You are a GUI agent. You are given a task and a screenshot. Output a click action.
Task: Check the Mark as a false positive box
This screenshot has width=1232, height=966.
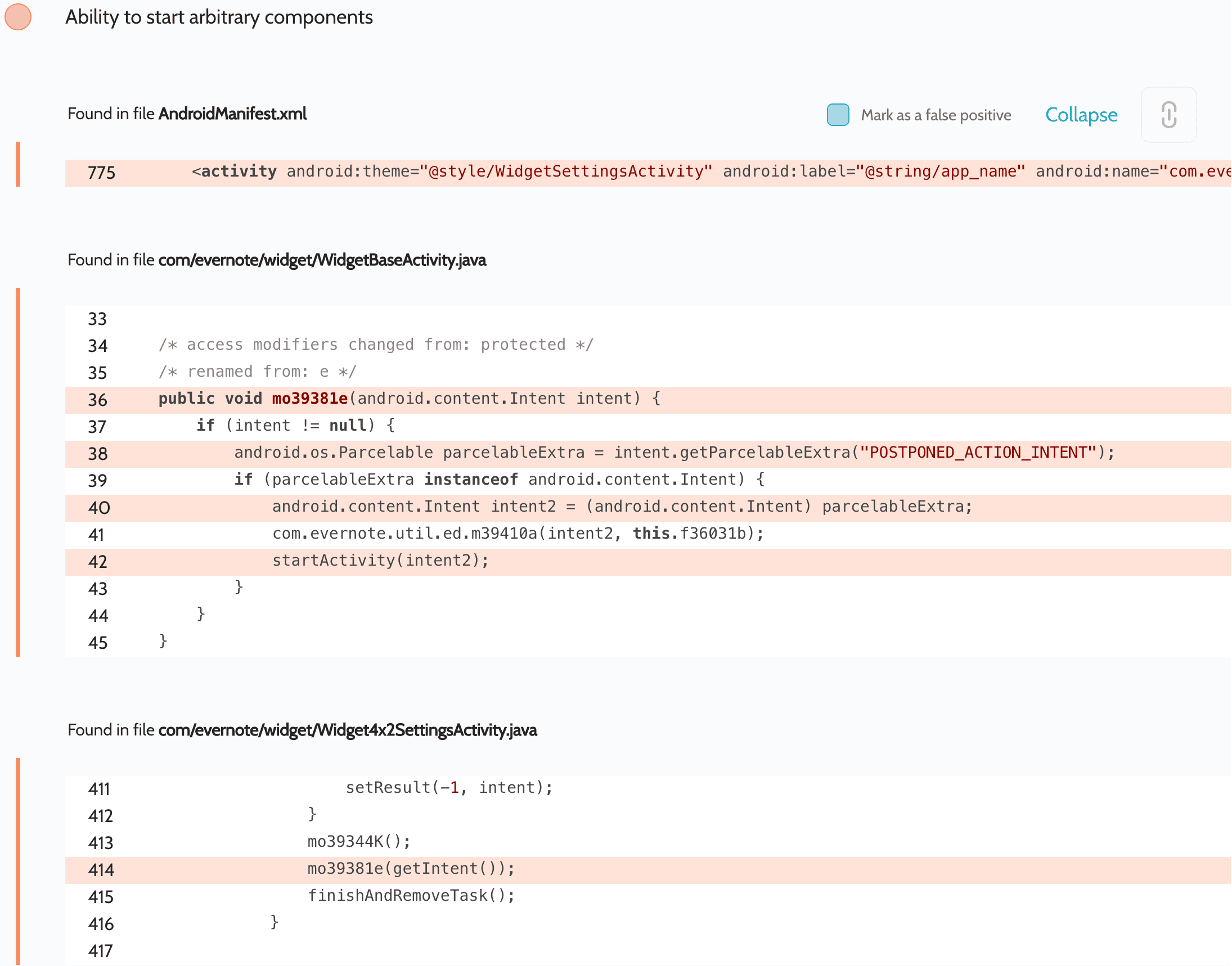[838, 115]
